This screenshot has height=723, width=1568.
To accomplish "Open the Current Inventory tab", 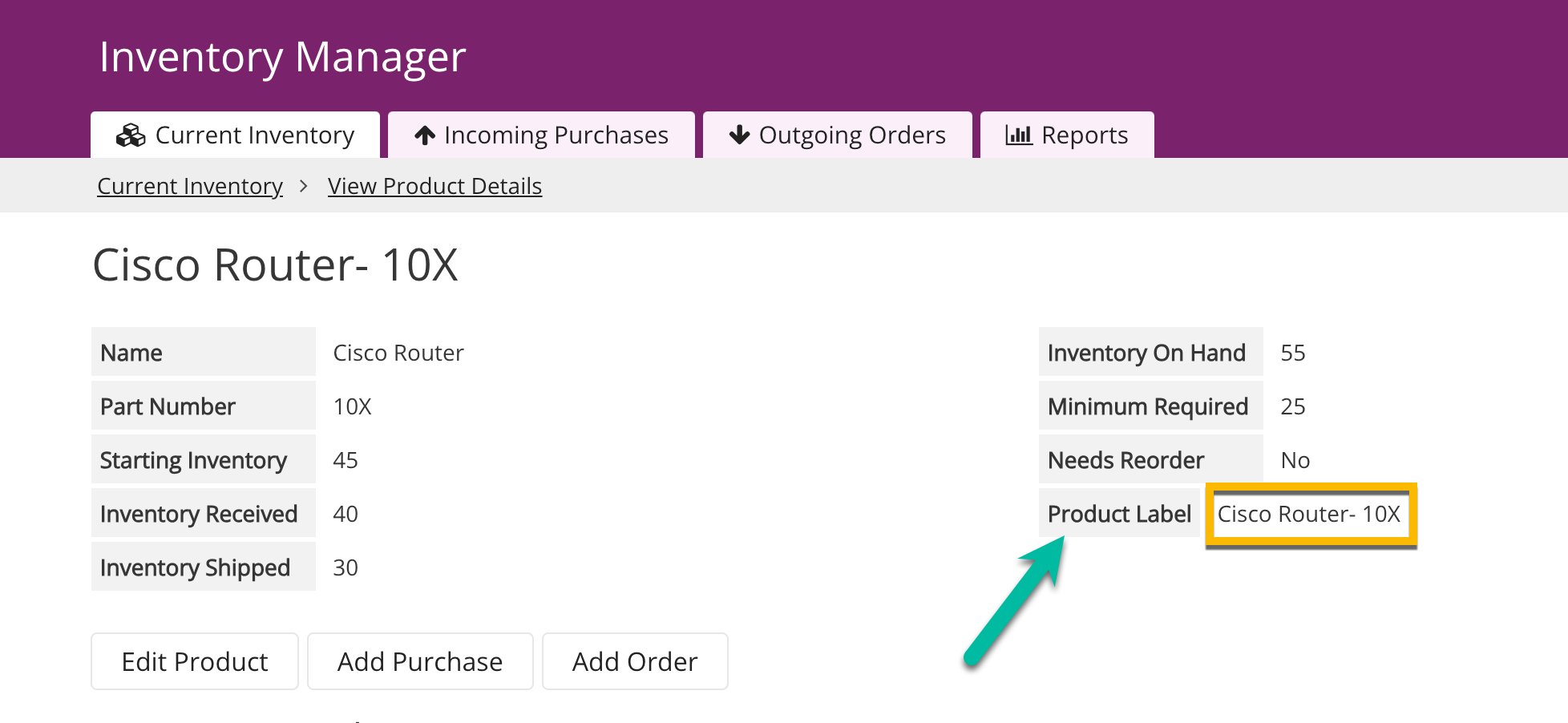I will click(x=235, y=135).
